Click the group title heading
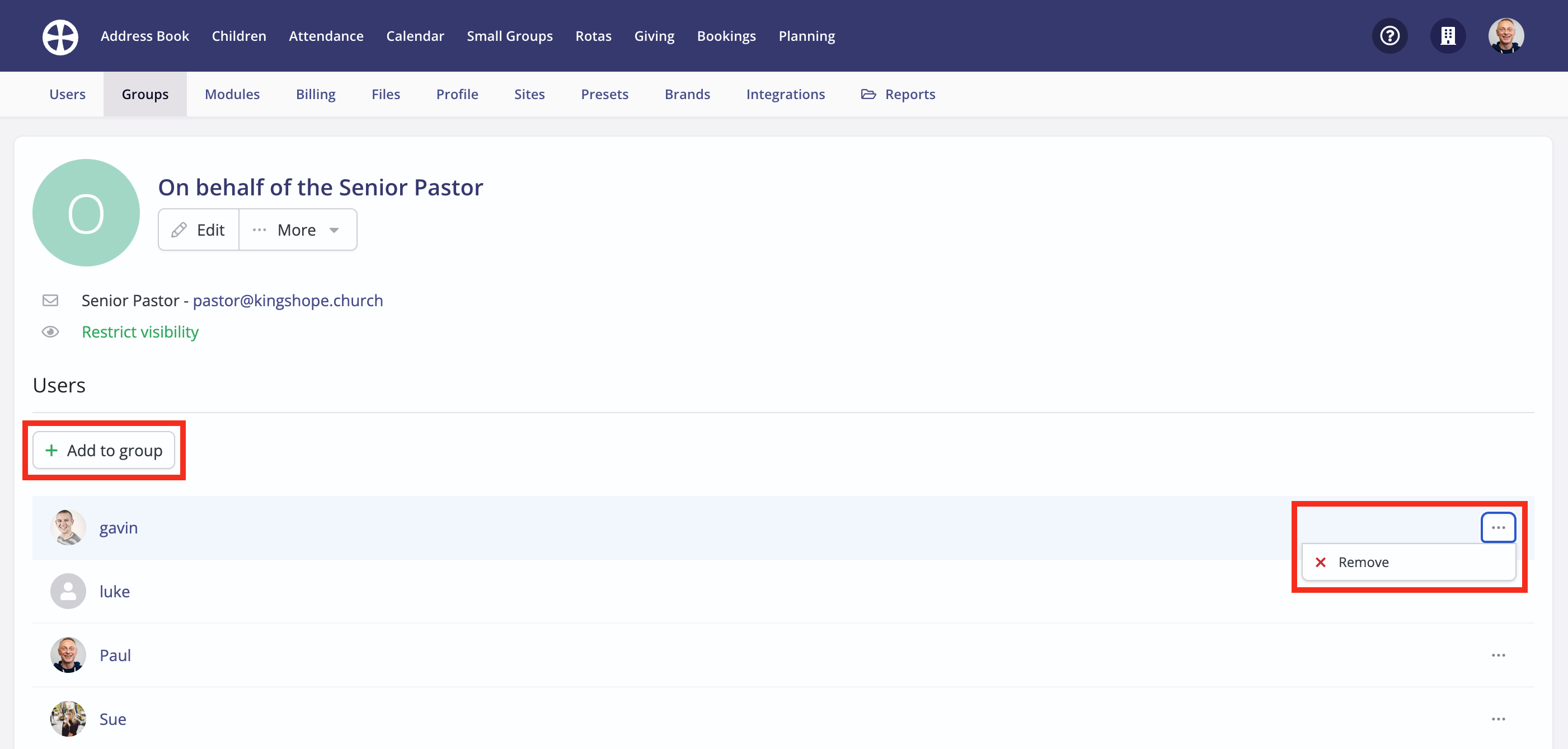The height and width of the screenshot is (749, 1568). pyautogui.click(x=321, y=187)
